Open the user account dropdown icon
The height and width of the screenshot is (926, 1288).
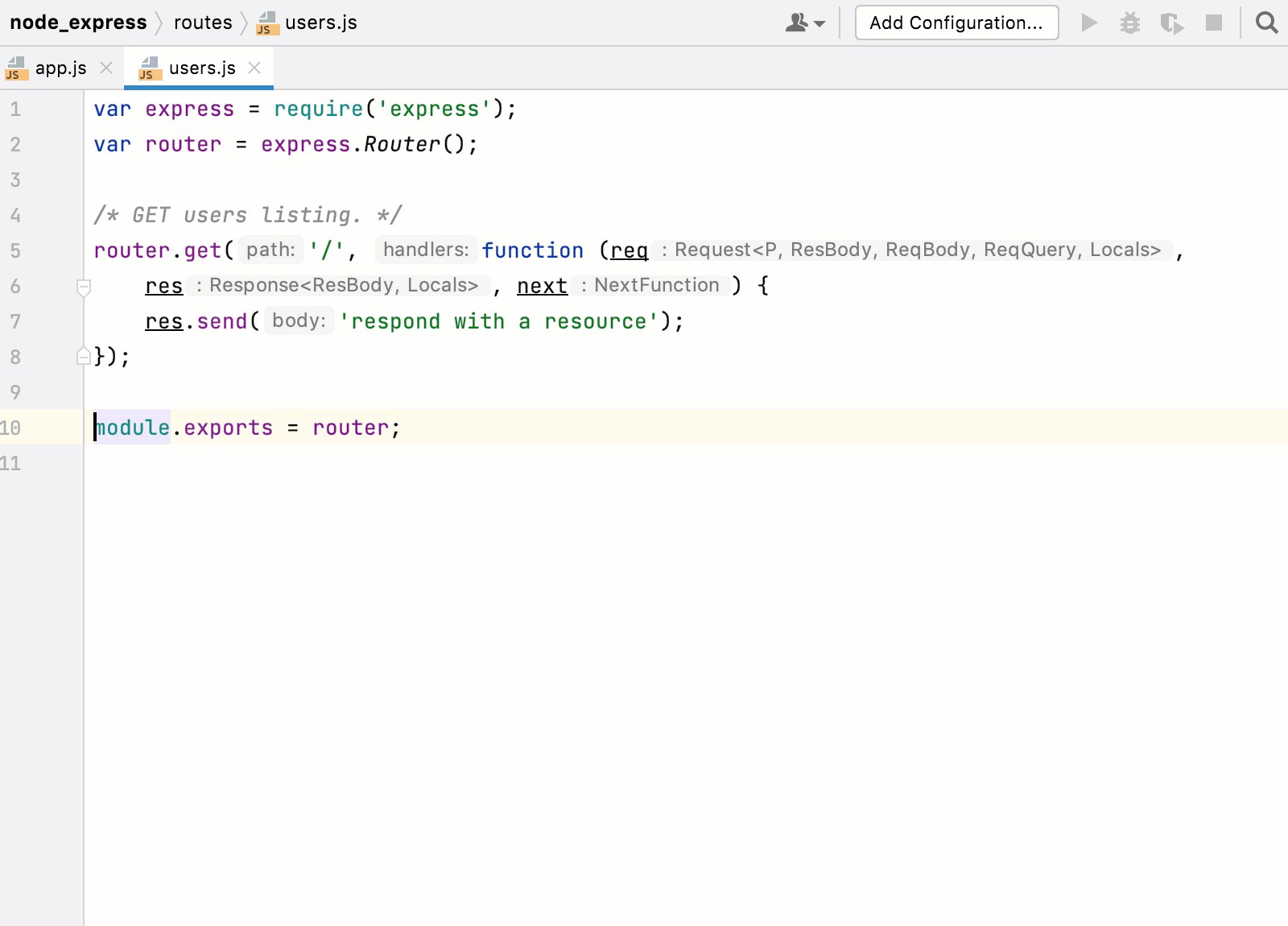point(805,23)
